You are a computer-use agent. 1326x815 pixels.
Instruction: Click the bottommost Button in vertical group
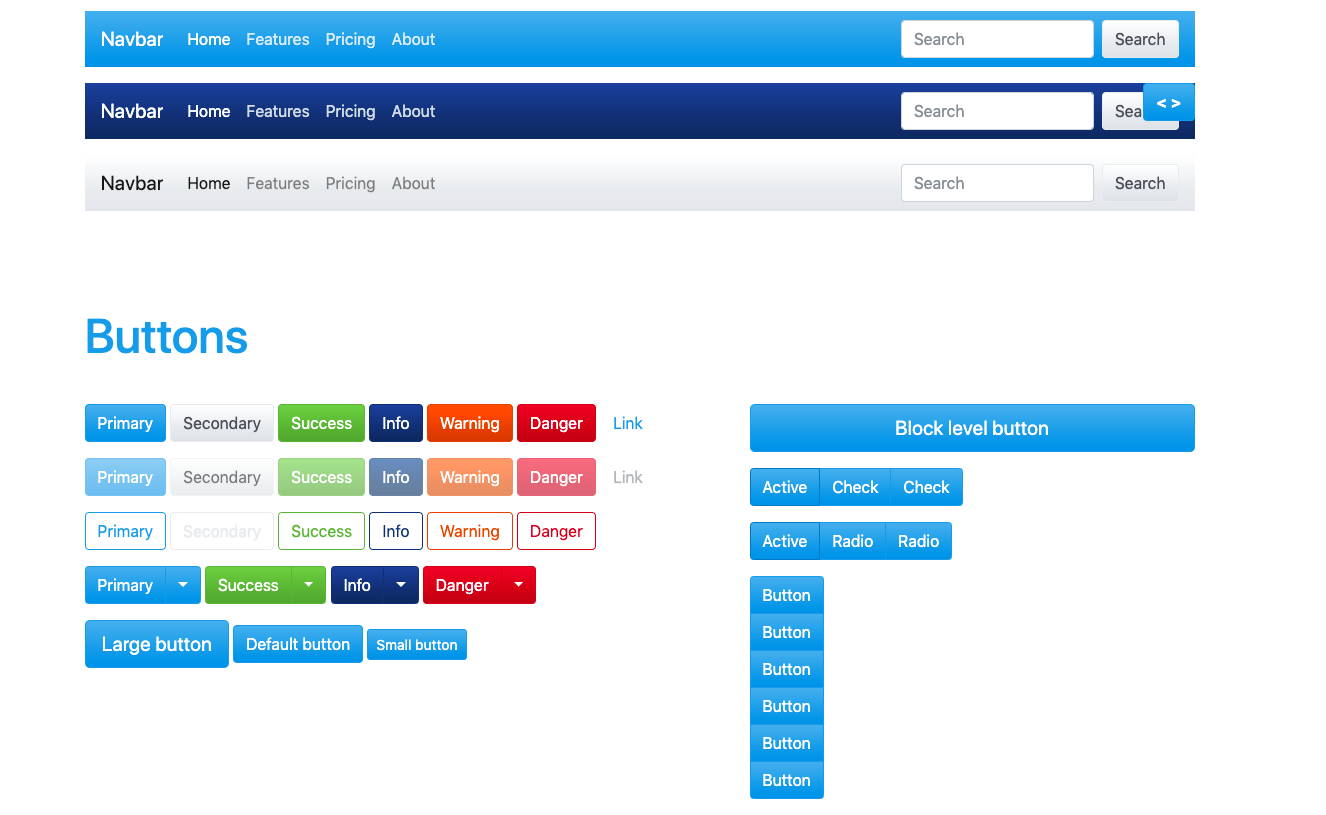(x=787, y=780)
